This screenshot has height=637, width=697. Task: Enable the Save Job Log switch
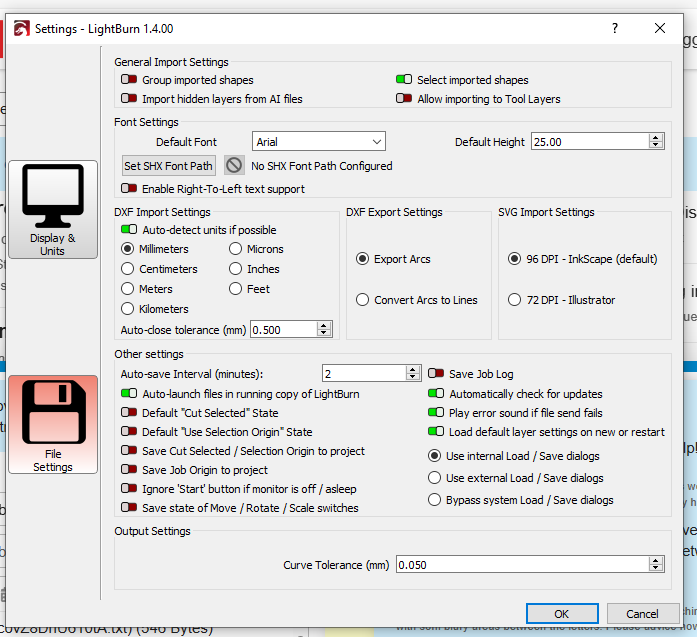coord(436,373)
